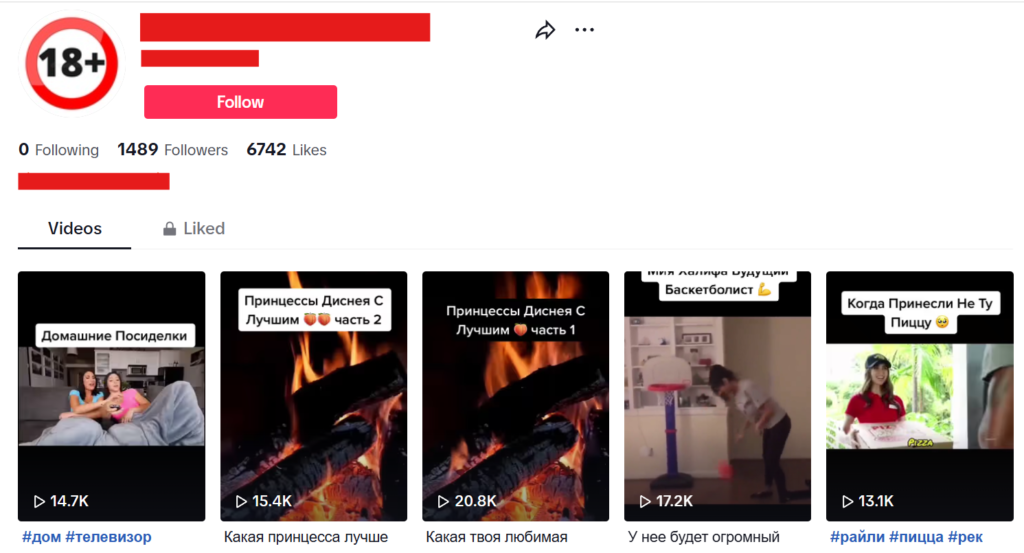1024x553 pixels.
Task: Open the Принцессы Диснея часть 2 video
Action: tap(313, 396)
